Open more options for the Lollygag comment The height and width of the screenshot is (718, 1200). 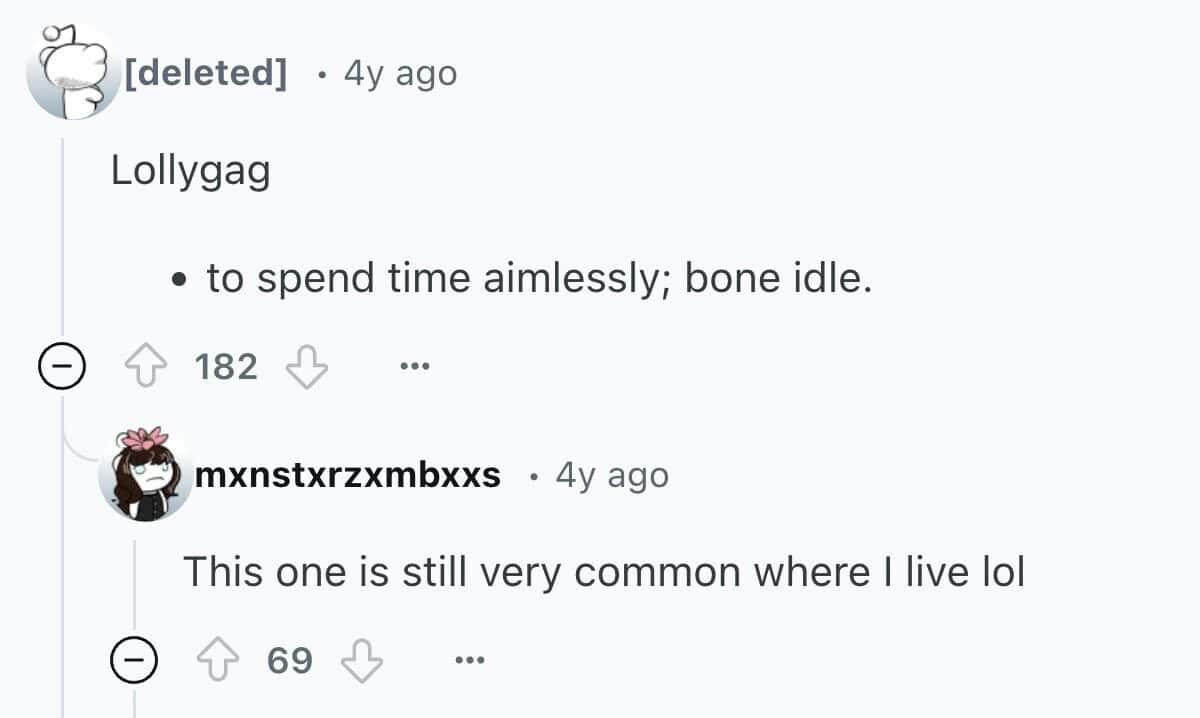(x=413, y=368)
